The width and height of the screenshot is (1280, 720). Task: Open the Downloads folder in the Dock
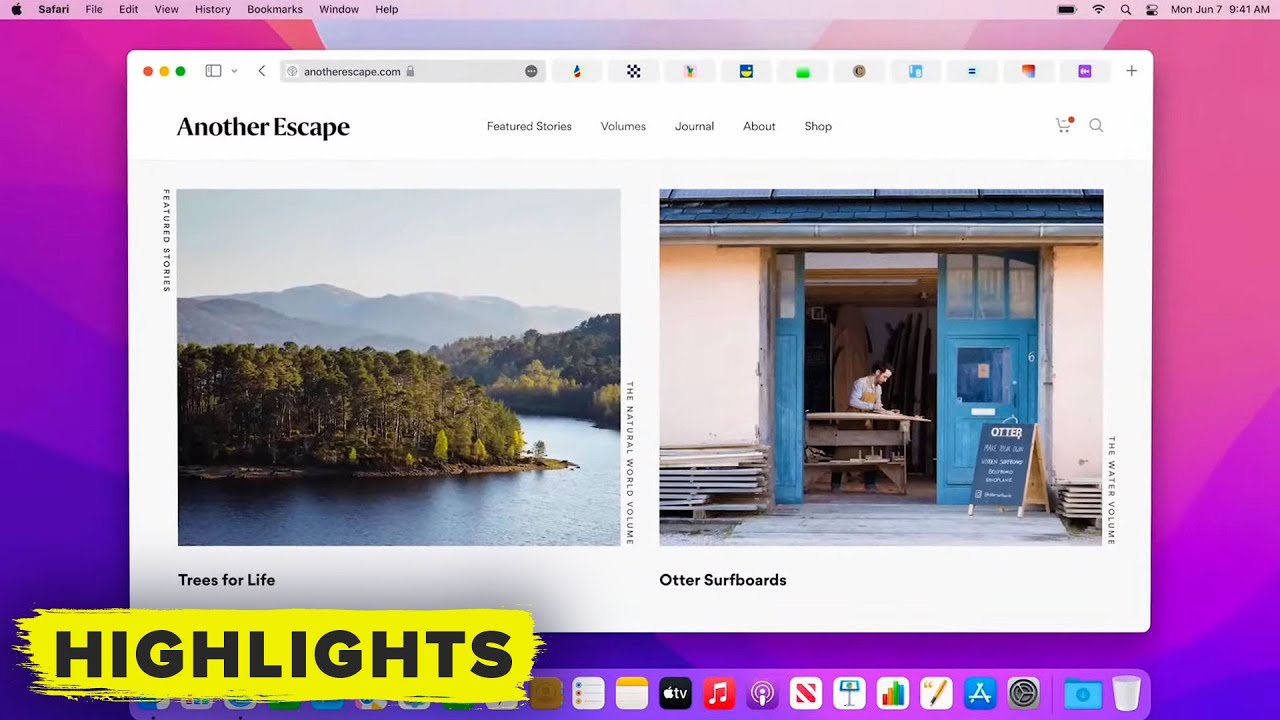click(1082, 693)
